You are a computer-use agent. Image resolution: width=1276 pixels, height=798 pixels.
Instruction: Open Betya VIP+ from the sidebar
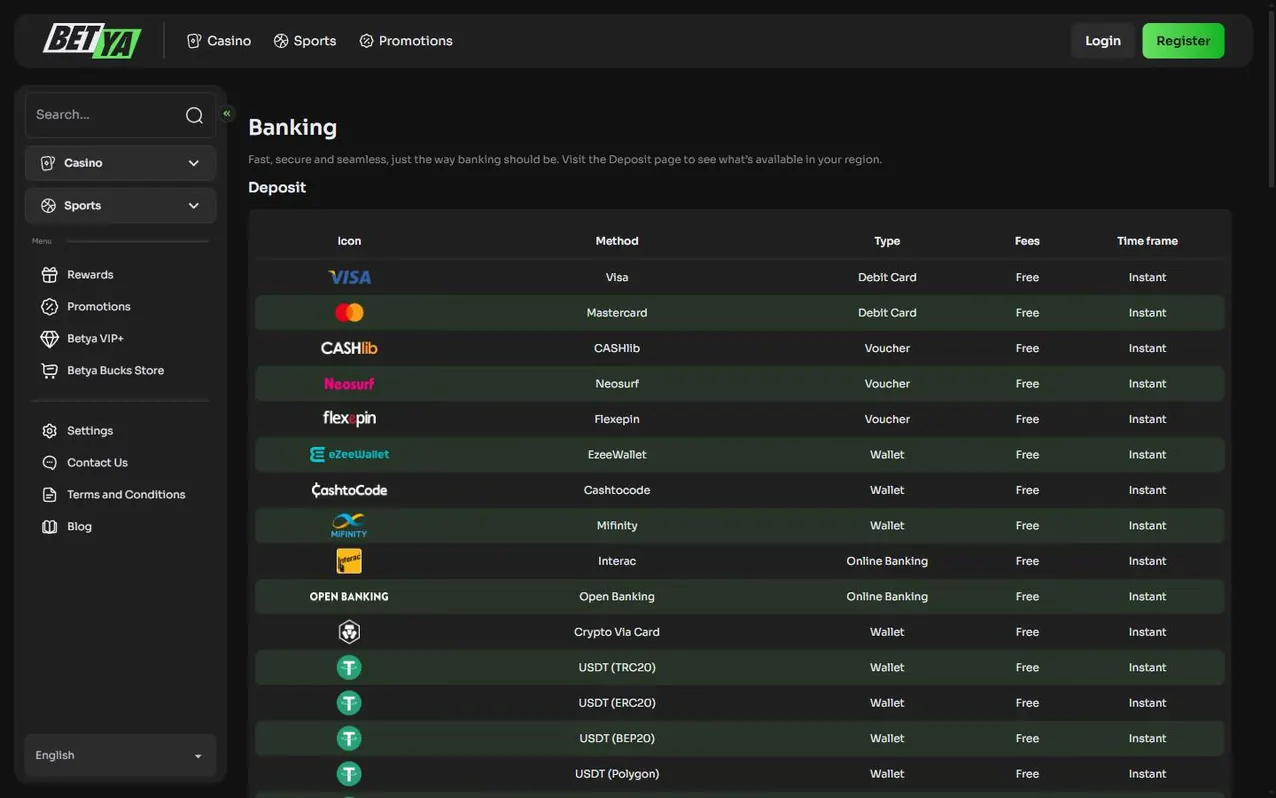click(95, 339)
